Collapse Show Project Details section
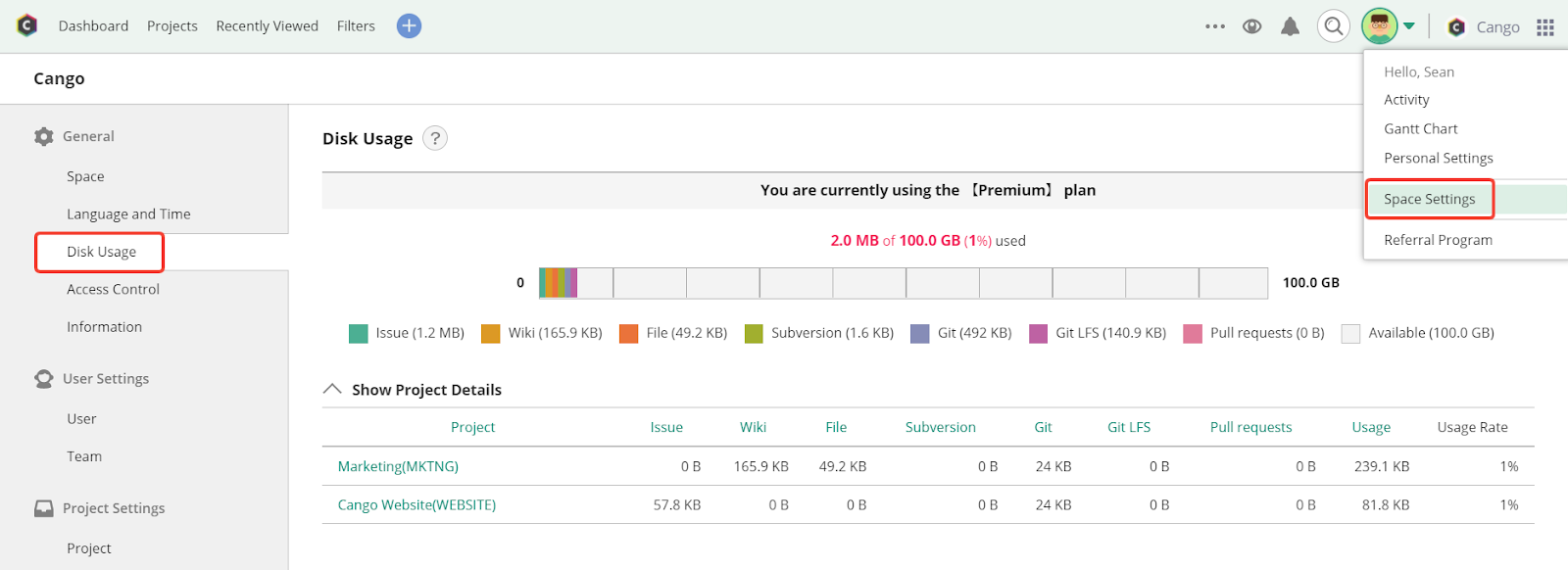Screen dimensions: 1568x570 coord(332,389)
